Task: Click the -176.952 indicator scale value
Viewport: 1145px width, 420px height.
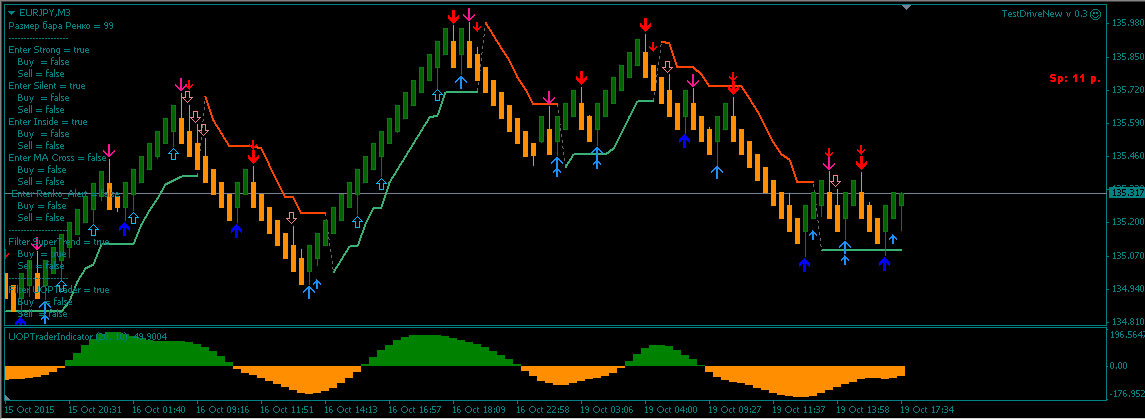Action: pyautogui.click(x=1127, y=394)
